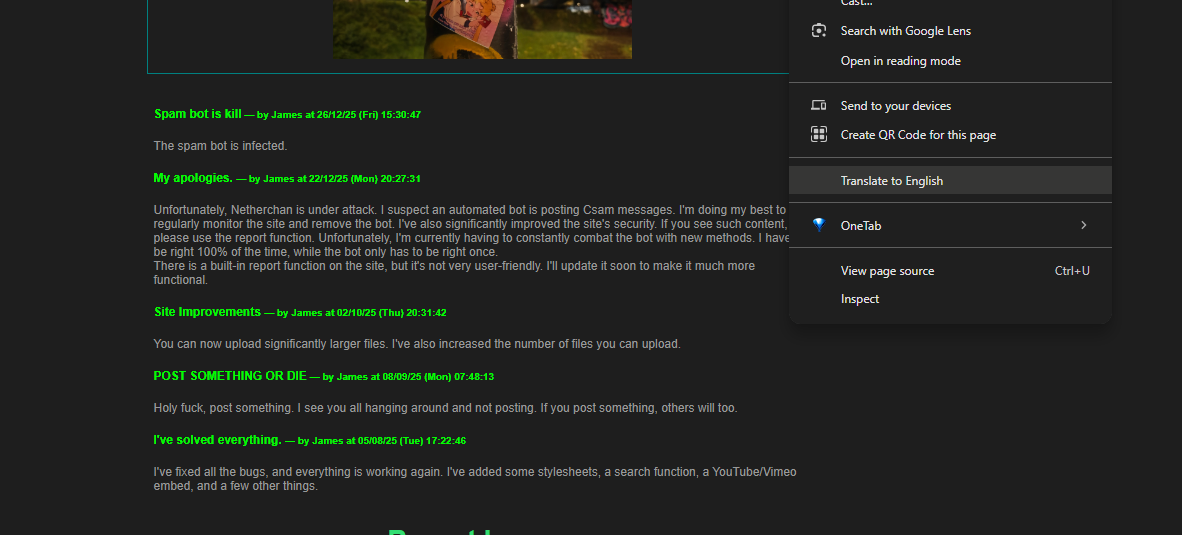1182x535 pixels.
Task: Open the "Site Improvements" post heading
Action: tap(207, 312)
